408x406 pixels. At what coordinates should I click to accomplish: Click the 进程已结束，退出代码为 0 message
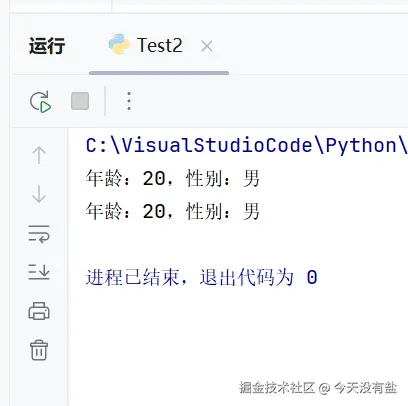coord(201,277)
